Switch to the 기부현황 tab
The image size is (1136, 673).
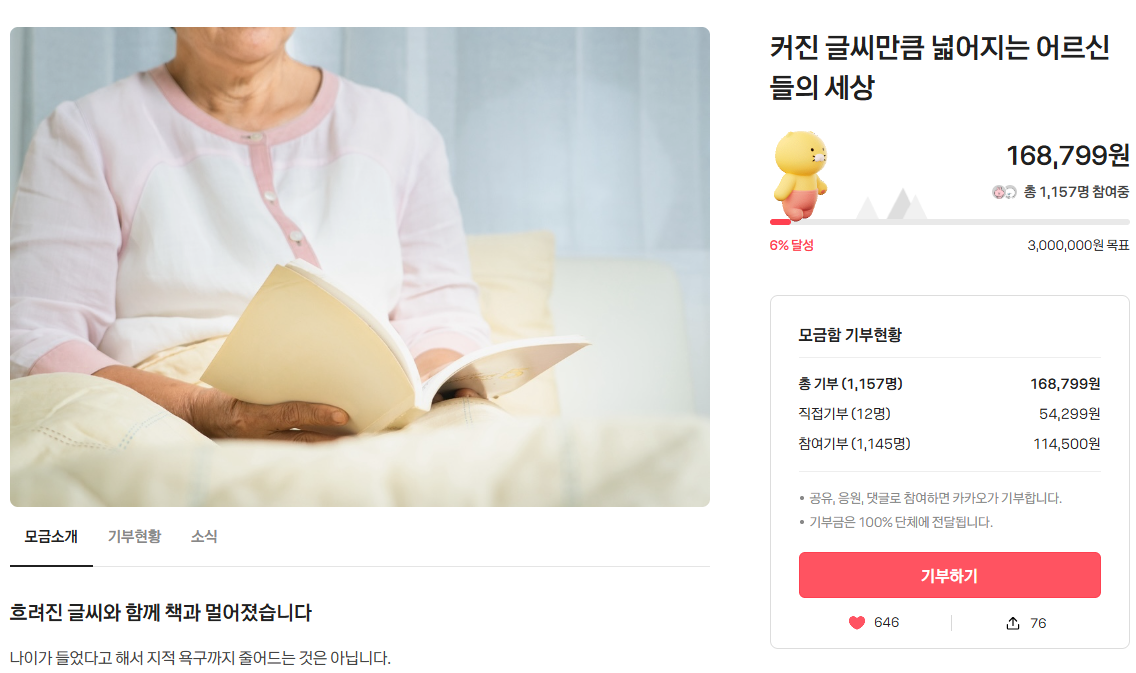[x=135, y=537]
